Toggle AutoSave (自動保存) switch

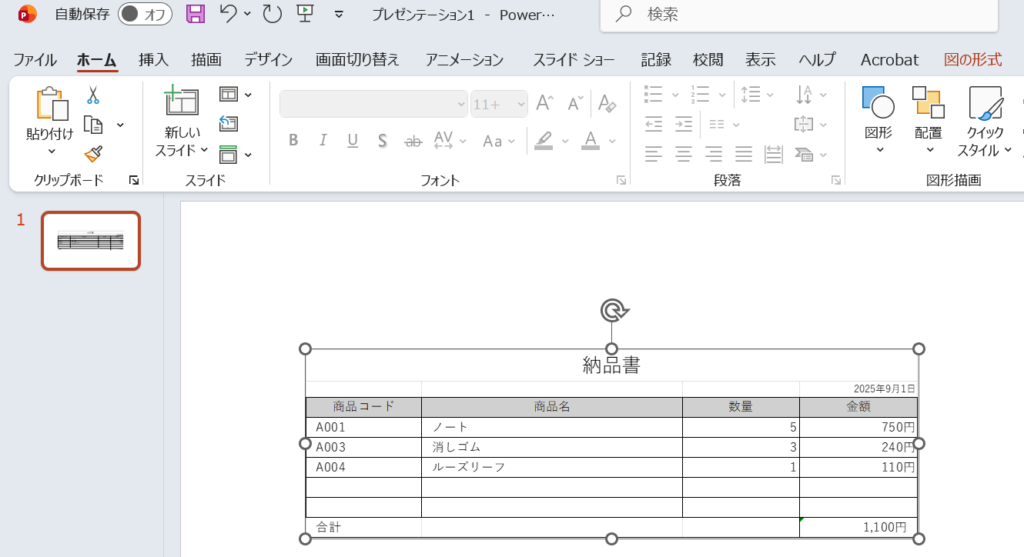(145, 14)
